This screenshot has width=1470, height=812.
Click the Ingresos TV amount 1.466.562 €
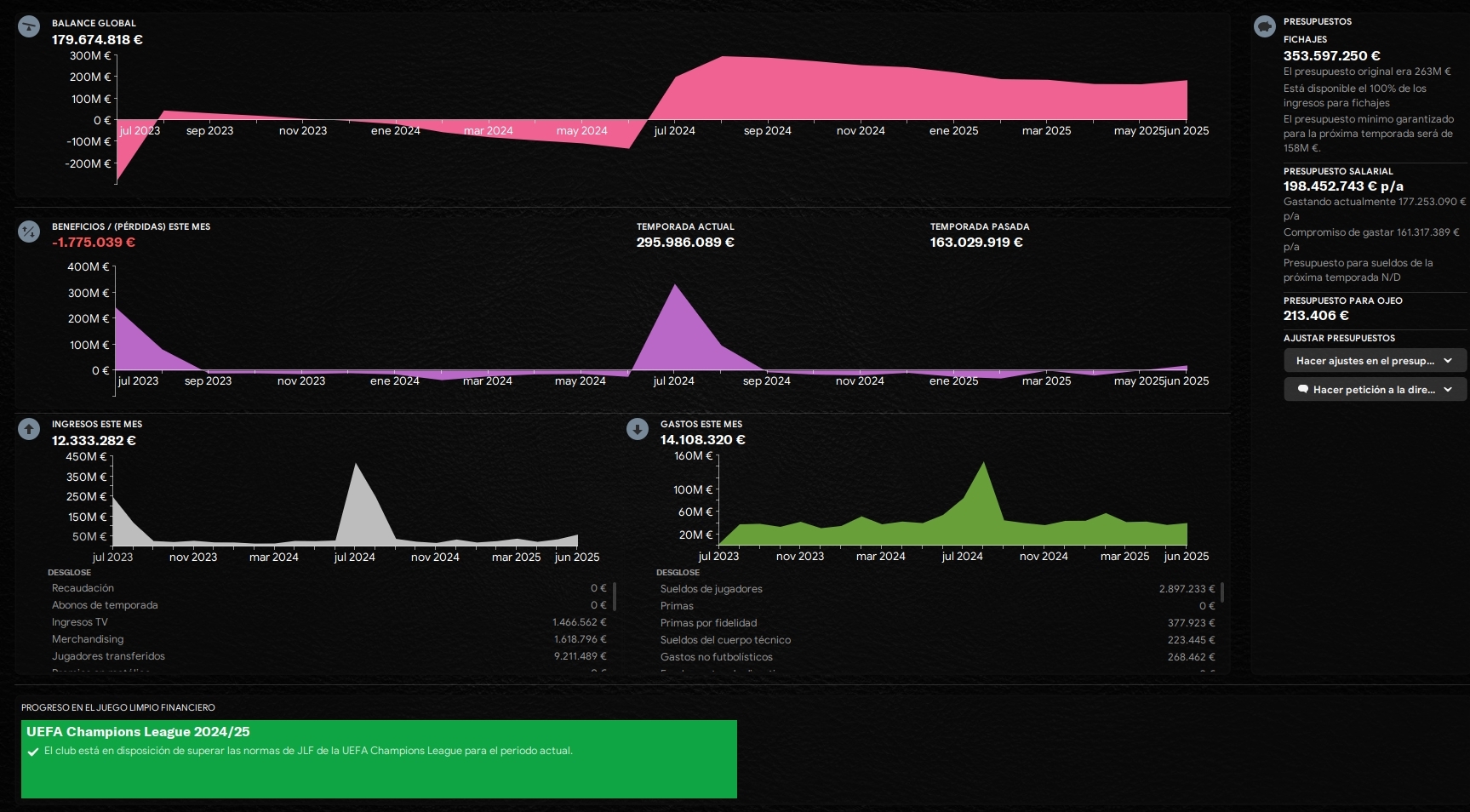(580, 622)
